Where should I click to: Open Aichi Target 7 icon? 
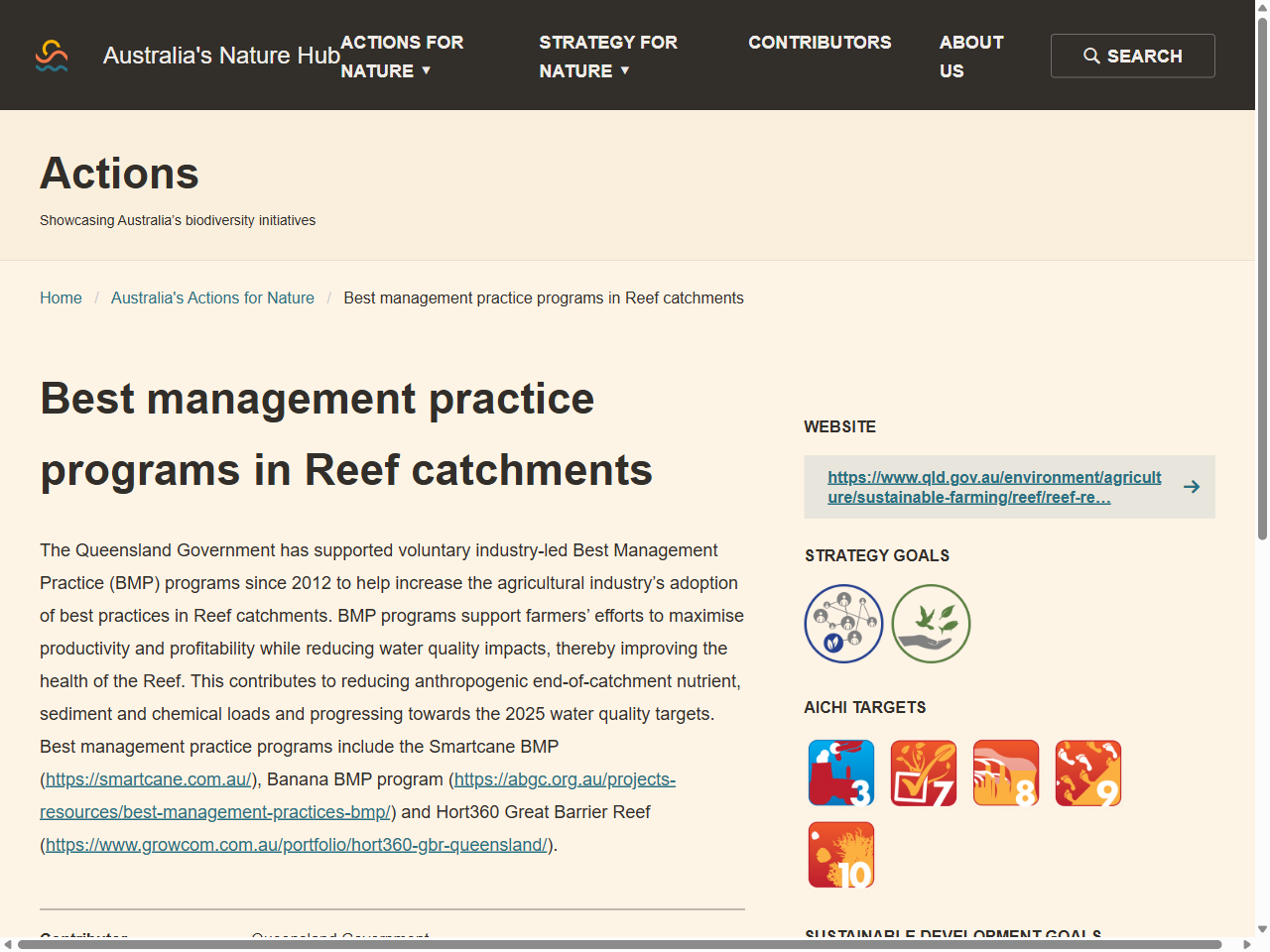pyautogui.click(x=923, y=773)
